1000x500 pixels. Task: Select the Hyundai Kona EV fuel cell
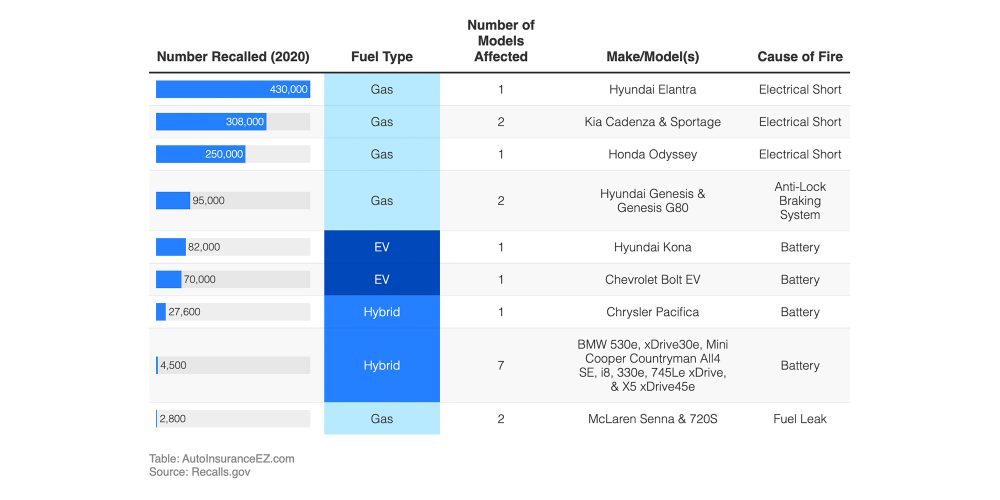coord(381,247)
